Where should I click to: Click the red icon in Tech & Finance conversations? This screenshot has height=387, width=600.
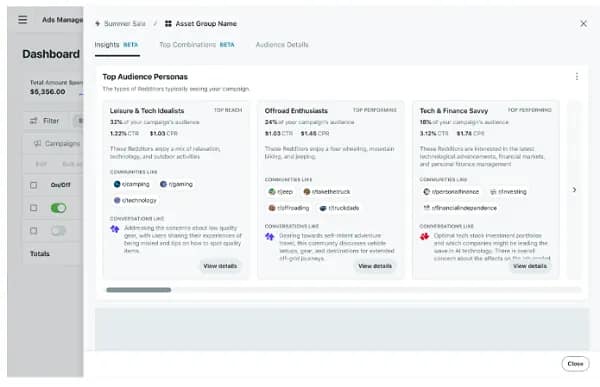coord(424,237)
